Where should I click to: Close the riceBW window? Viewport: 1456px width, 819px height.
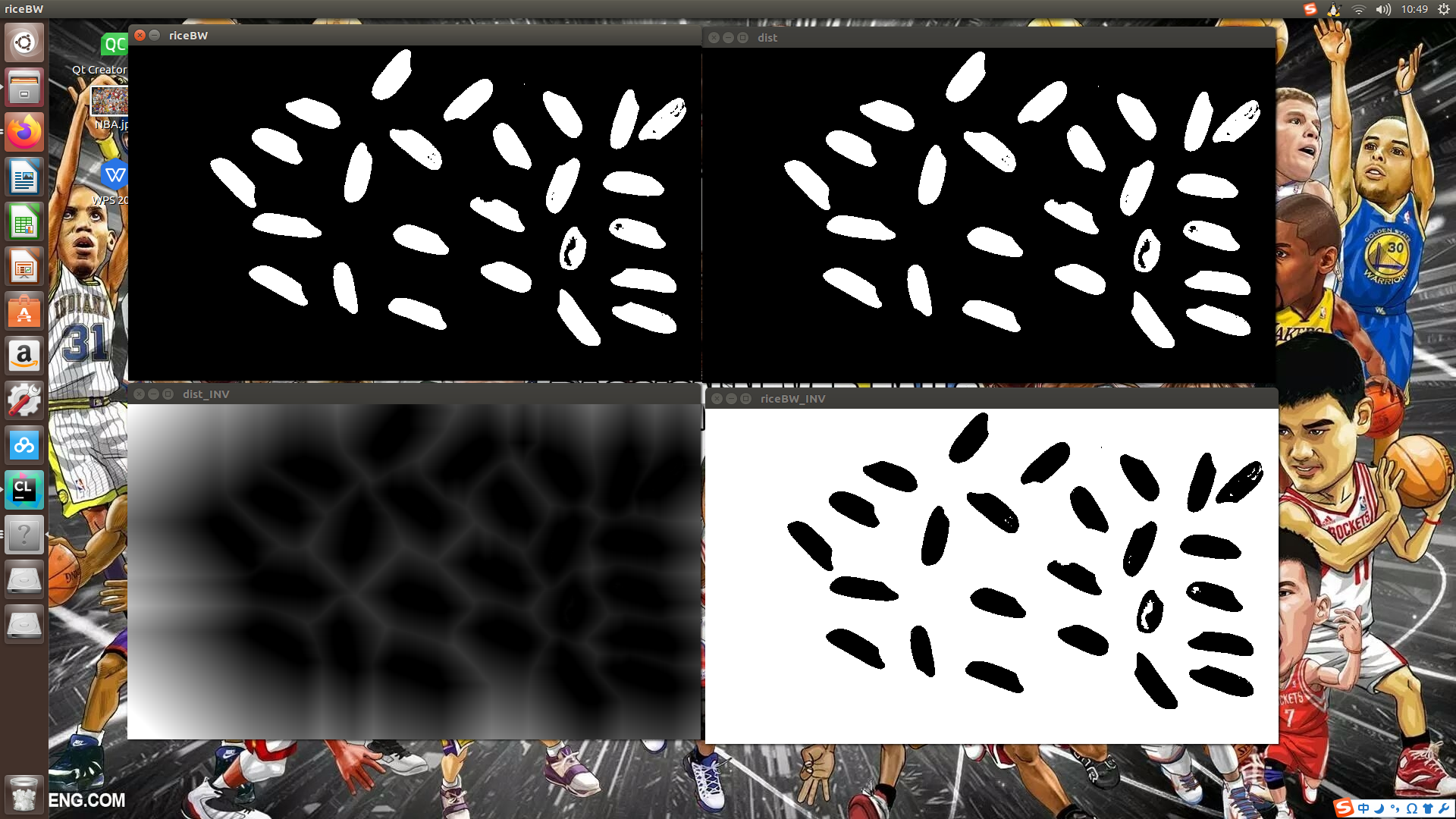coord(140,36)
